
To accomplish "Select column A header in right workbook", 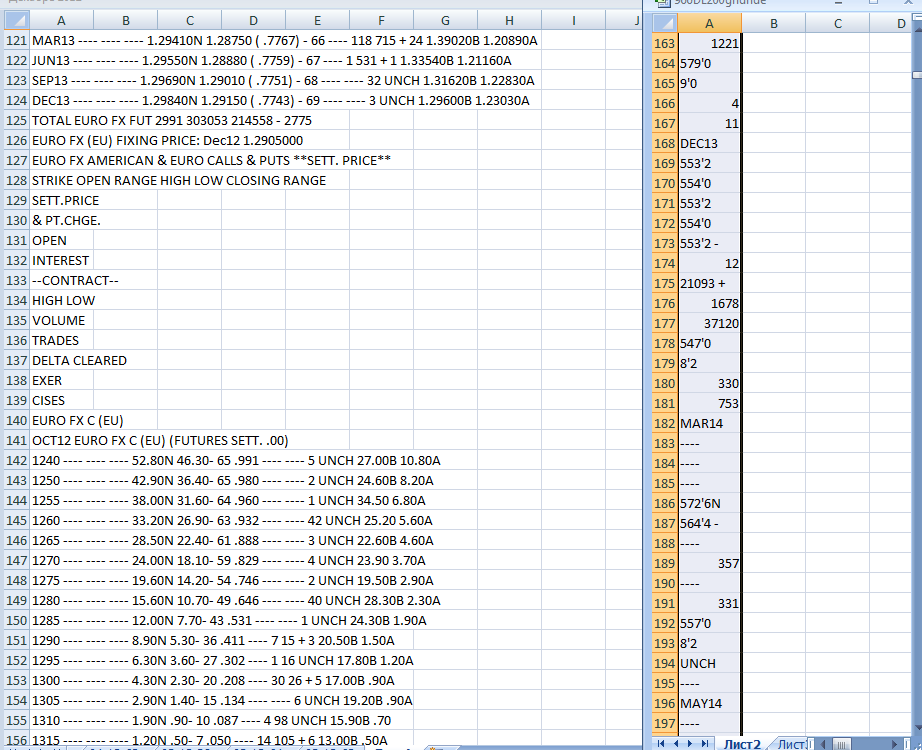I will (x=709, y=24).
